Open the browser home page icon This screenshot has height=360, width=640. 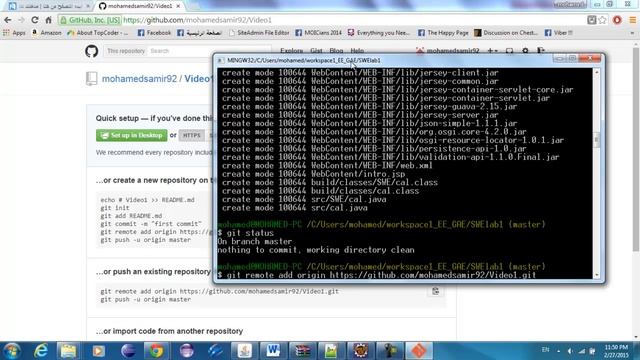click(49, 20)
